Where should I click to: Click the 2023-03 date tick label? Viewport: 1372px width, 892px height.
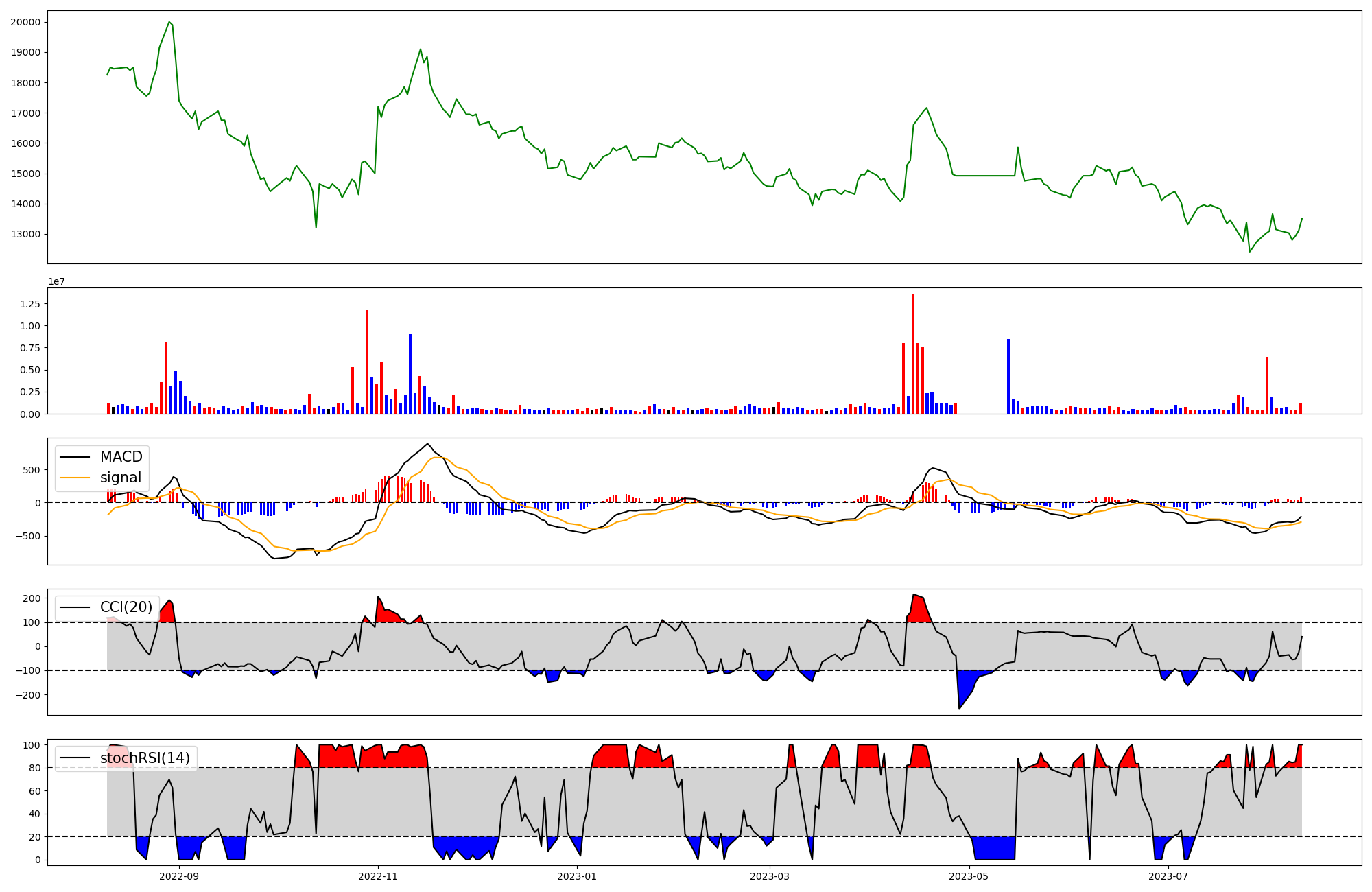[770, 876]
